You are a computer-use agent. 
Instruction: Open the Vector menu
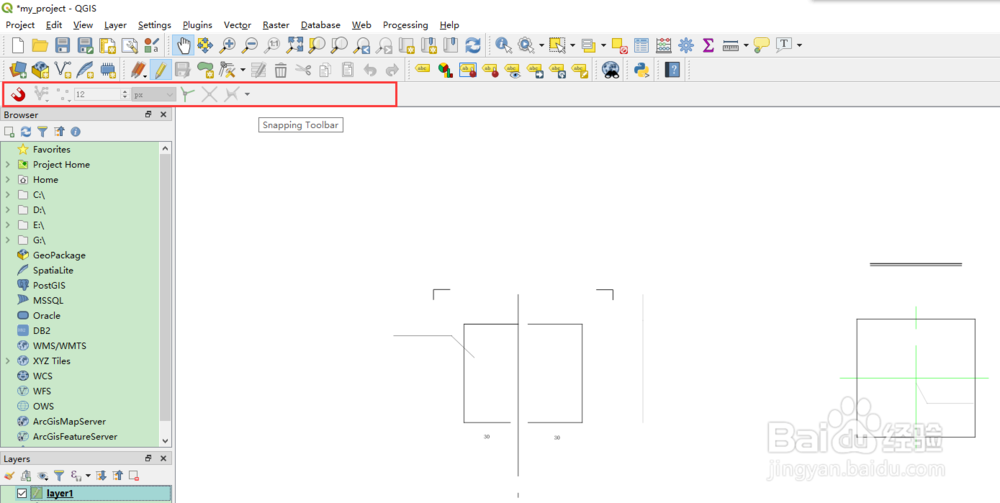click(237, 25)
